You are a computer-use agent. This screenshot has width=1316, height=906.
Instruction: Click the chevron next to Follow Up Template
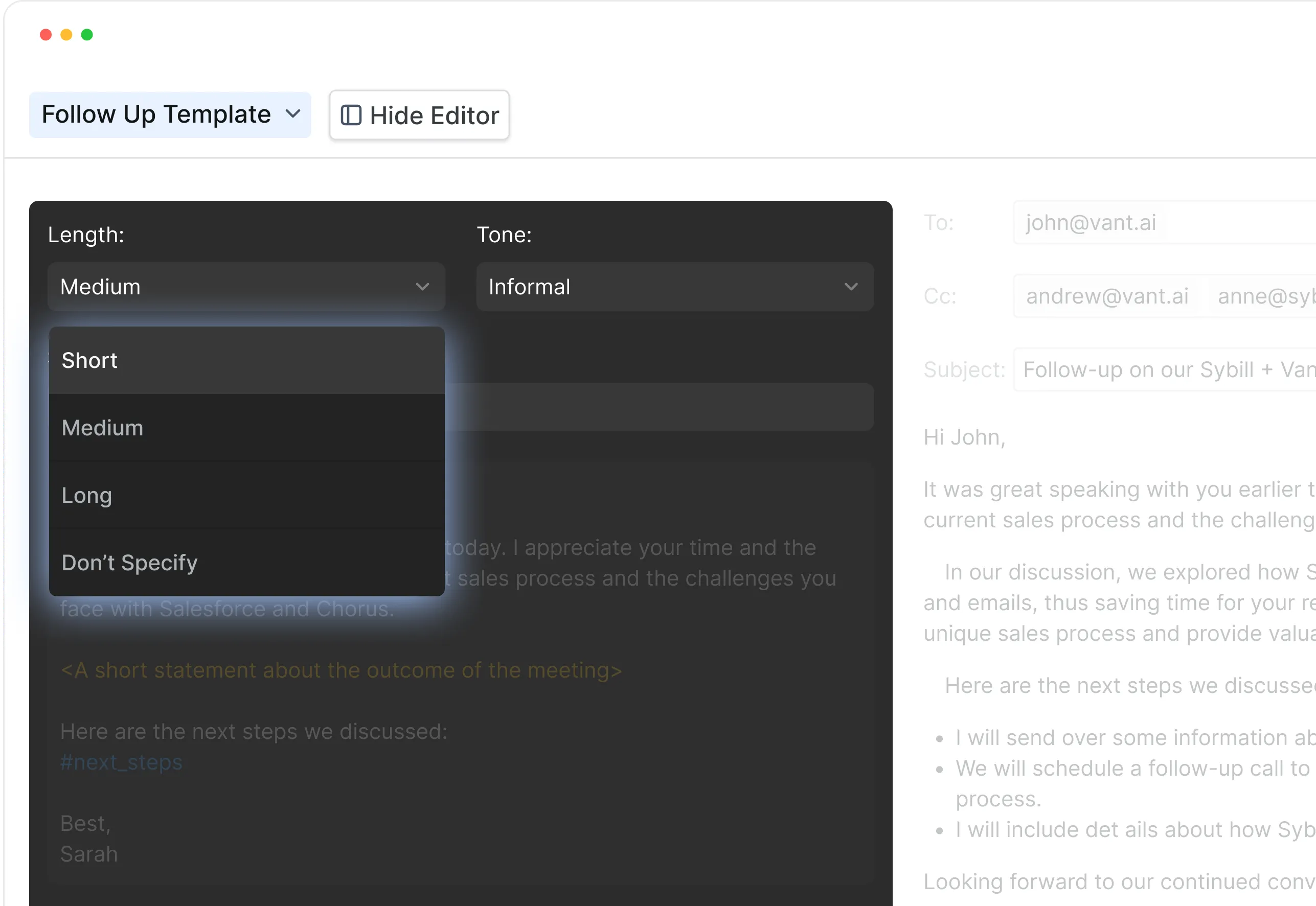click(293, 113)
